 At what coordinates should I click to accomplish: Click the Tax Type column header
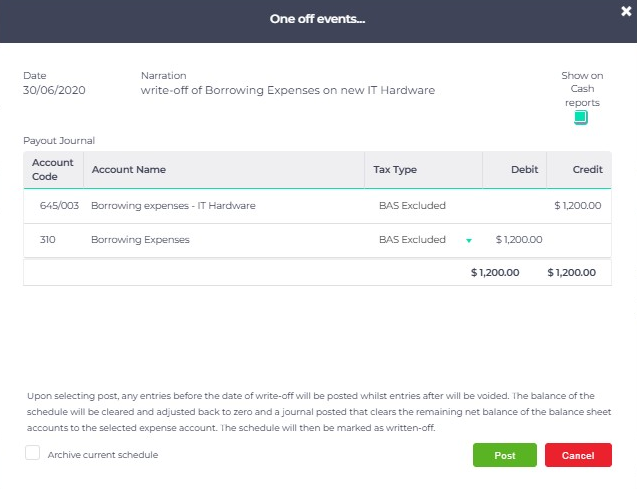point(395,169)
